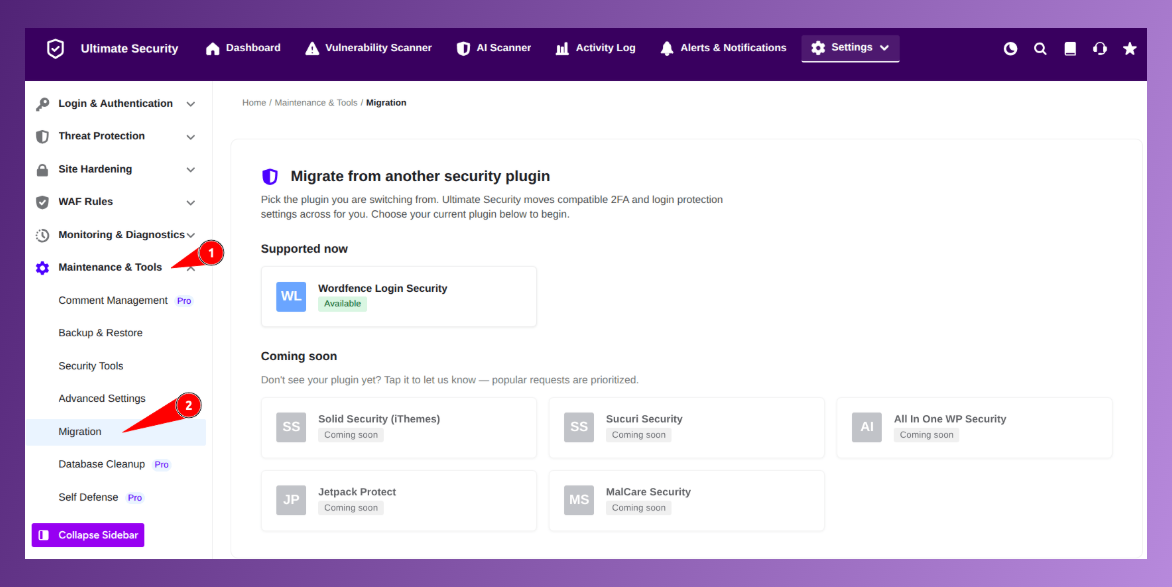Click the purple shield icon beside Migrate heading
Viewport: 1172px width, 587px height.
pyautogui.click(x=270, y=177)
